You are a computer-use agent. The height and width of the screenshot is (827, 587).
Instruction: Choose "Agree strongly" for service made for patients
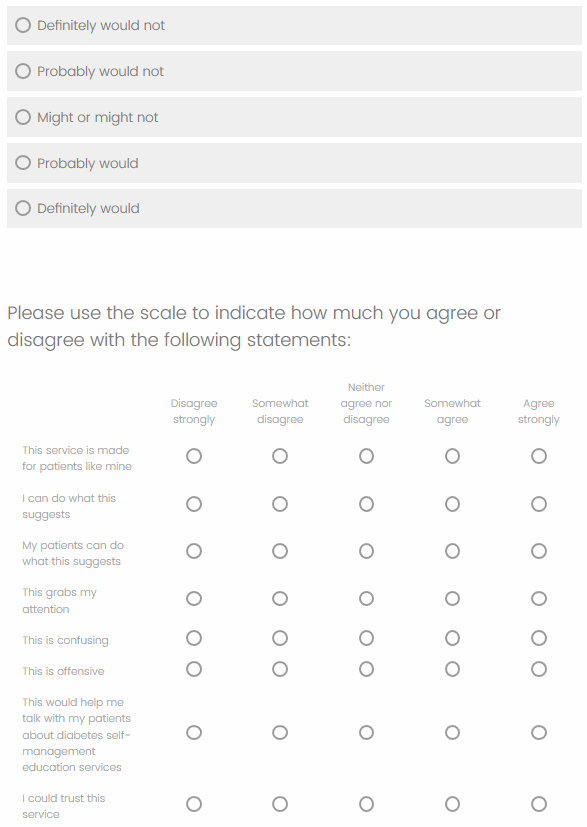click(x=538, y=456)
